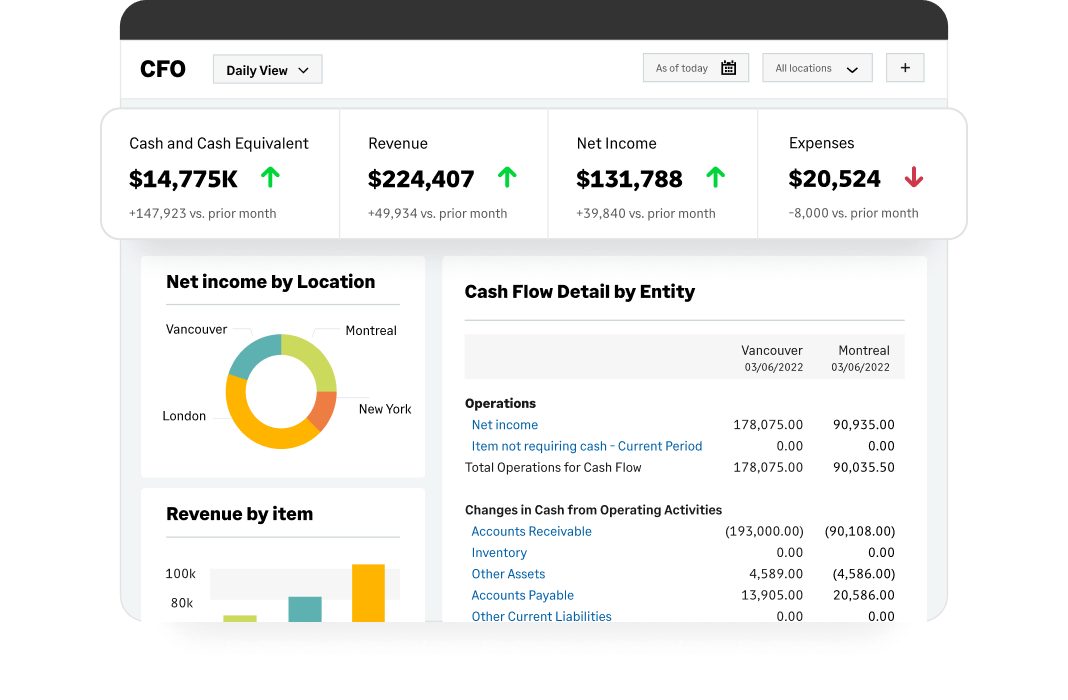
Task: Click the donut chart in Net income widget
Action: click(x=283, y=390)
